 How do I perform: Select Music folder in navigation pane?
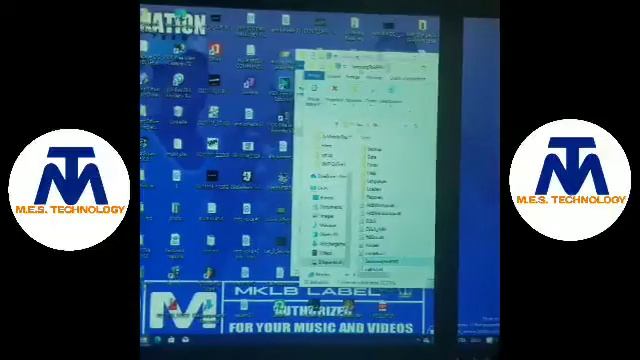(325, 225)
